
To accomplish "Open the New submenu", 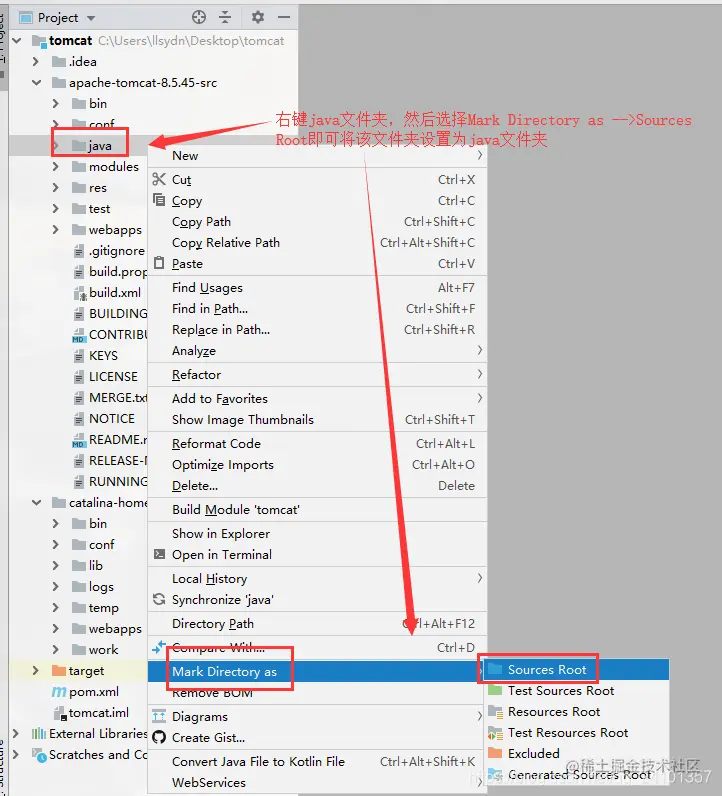I will 317,155.
